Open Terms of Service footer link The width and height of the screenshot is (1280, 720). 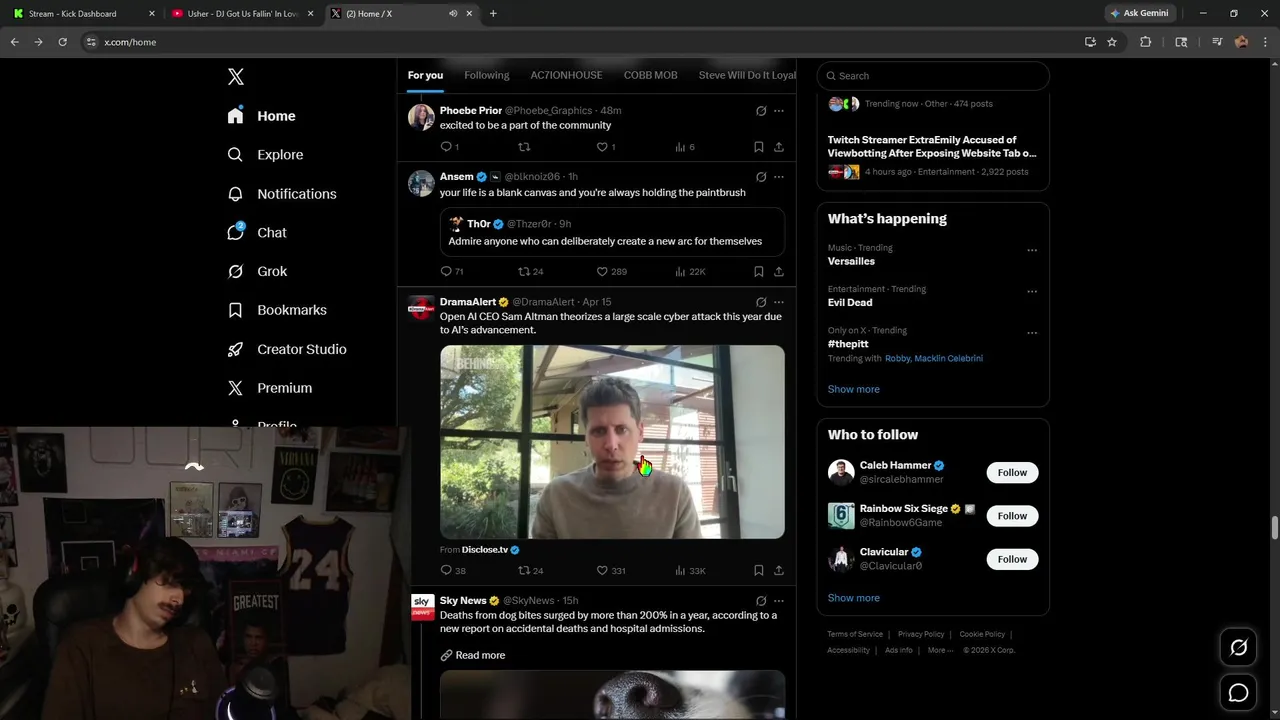point(855,634)
